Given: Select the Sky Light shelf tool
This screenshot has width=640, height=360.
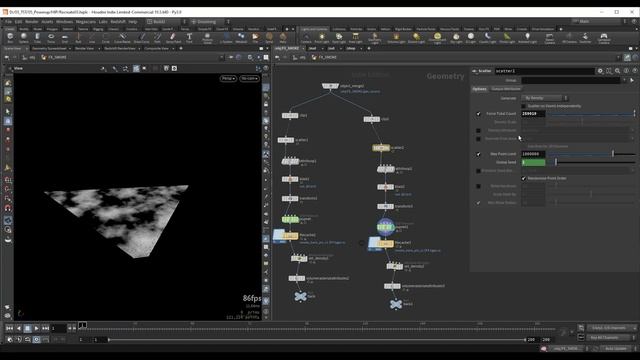Looking at the screenshot, I should (x=456, y=38).
